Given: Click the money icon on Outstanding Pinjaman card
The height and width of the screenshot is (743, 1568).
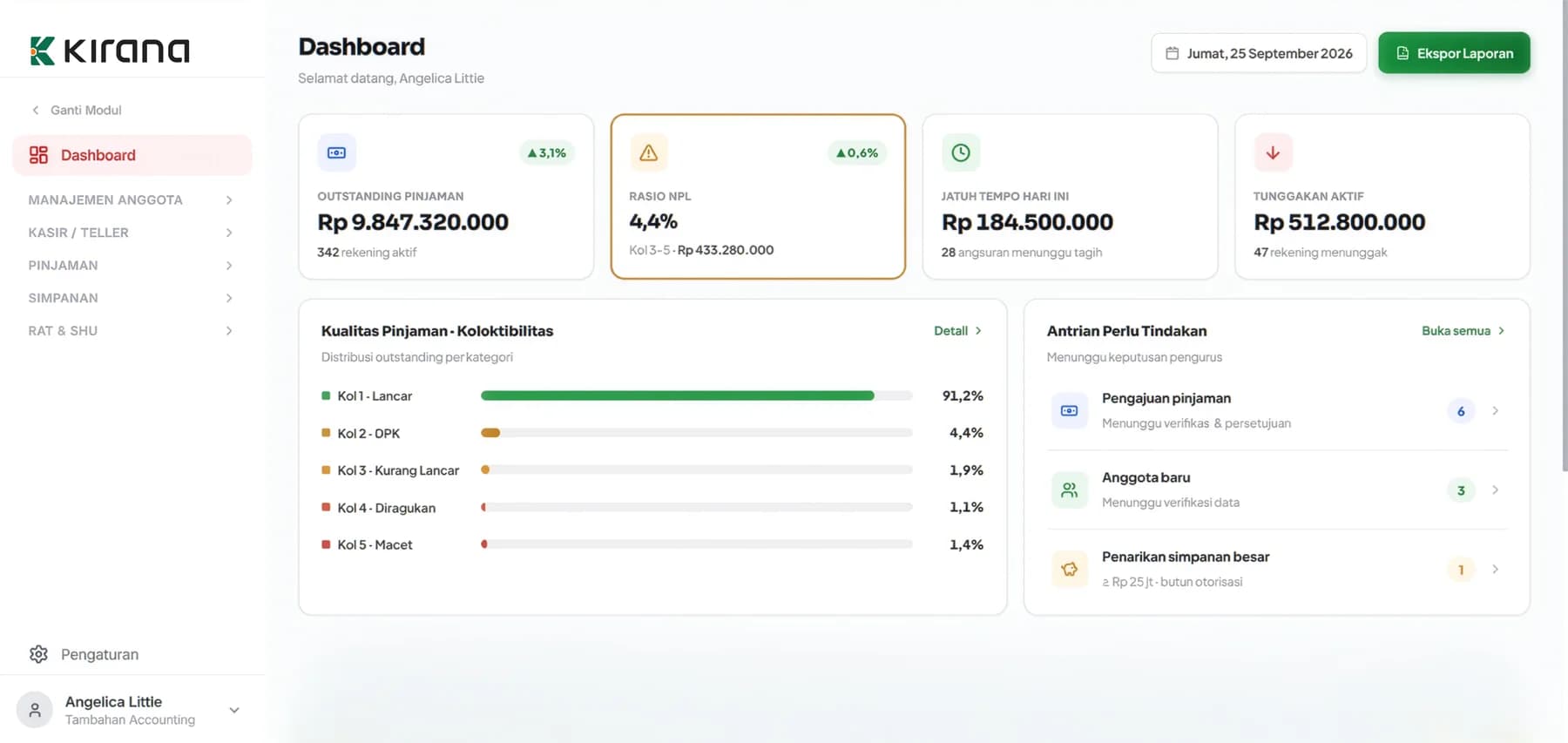Looking at the screenshot, I should click(336, 152).
